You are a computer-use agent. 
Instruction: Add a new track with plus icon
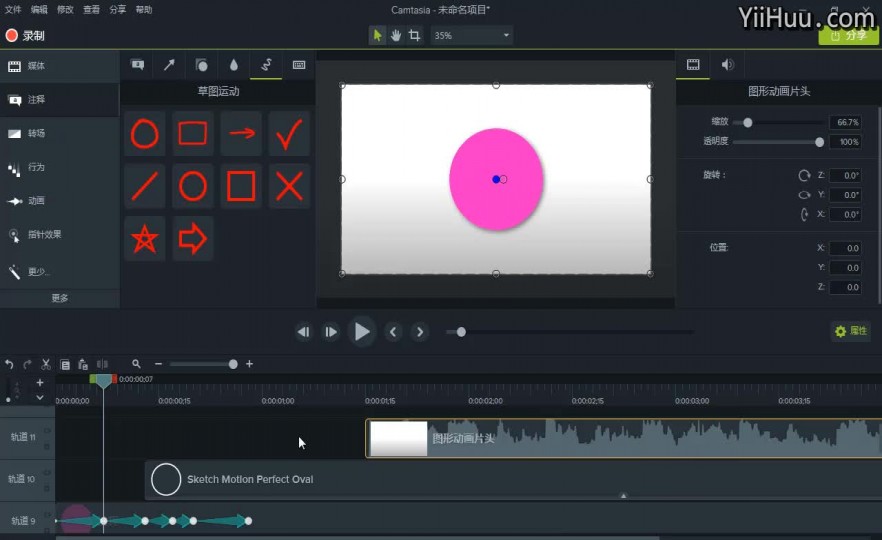39,382
